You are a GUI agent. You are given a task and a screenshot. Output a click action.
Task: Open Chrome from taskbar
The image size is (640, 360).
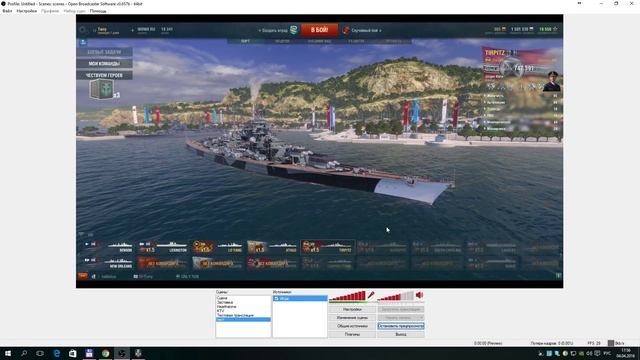105,353
